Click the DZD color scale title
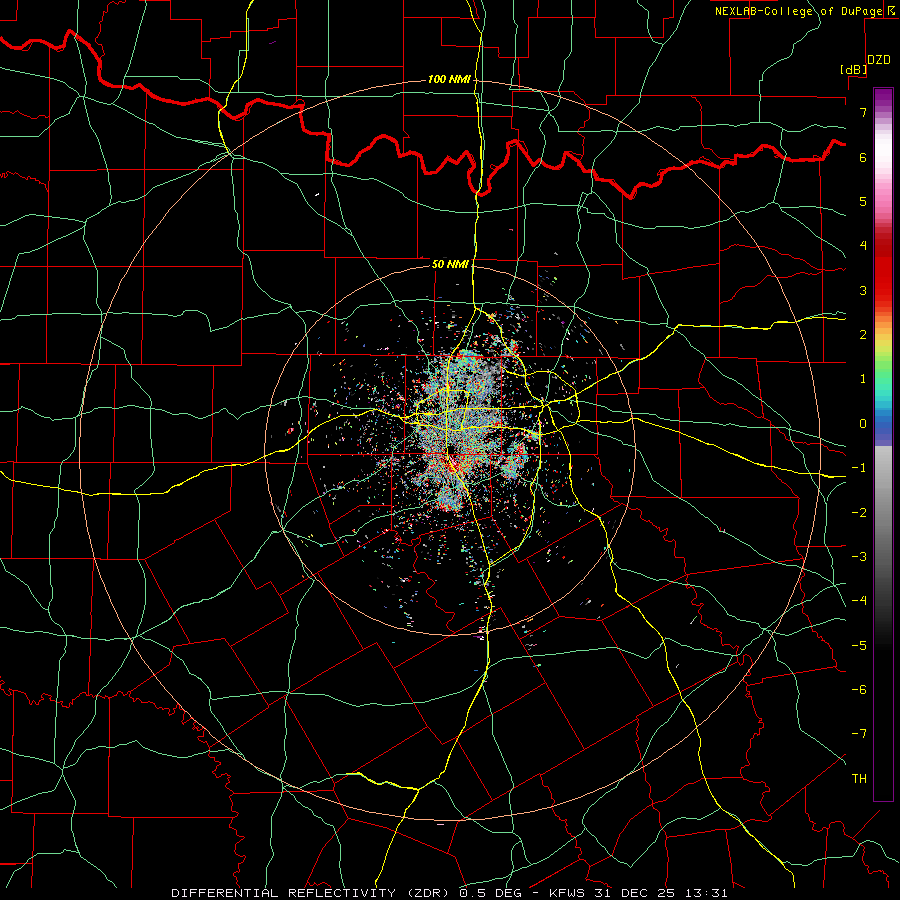 879,60
